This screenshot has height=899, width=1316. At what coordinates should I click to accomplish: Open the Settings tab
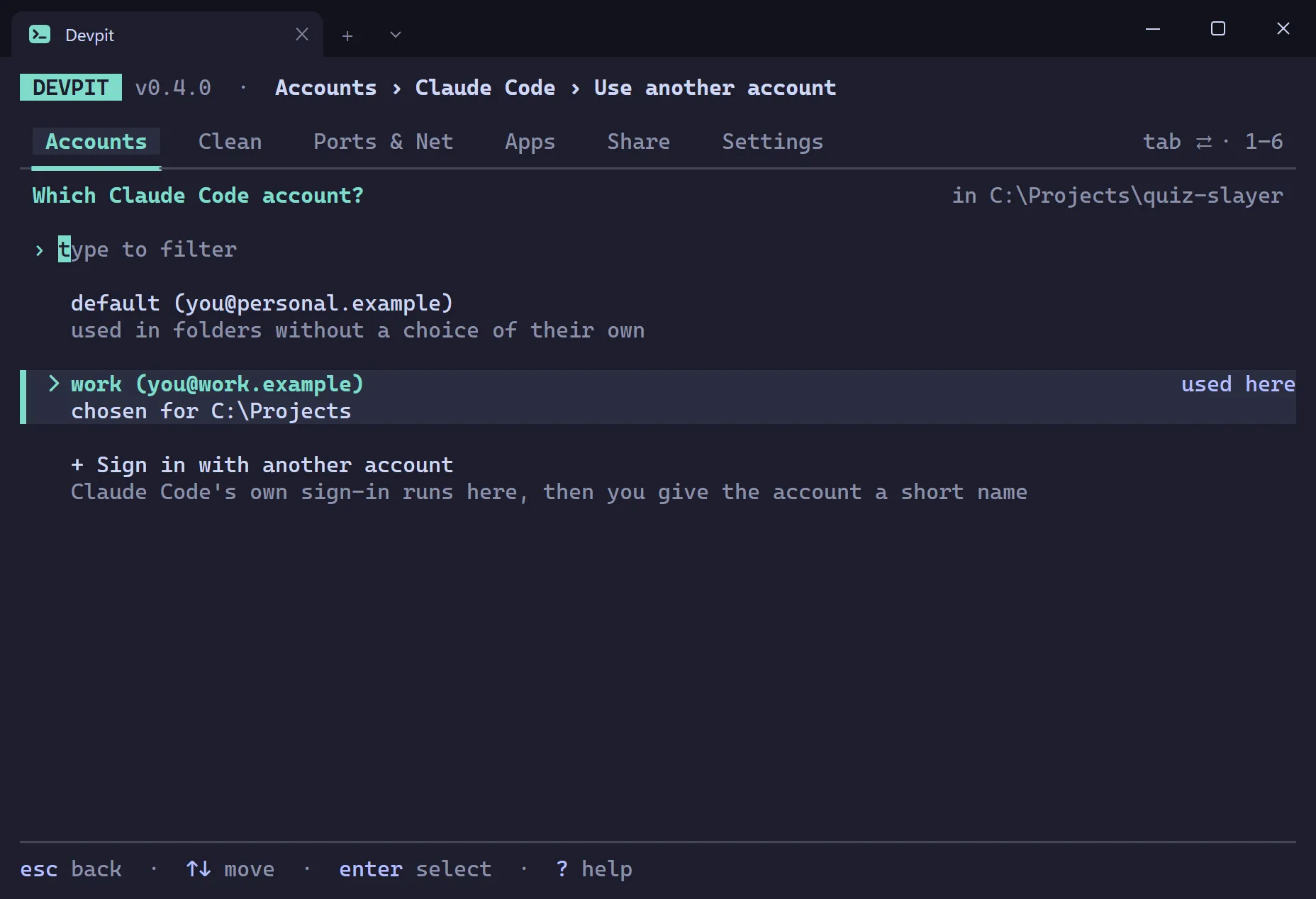point(772,142)
